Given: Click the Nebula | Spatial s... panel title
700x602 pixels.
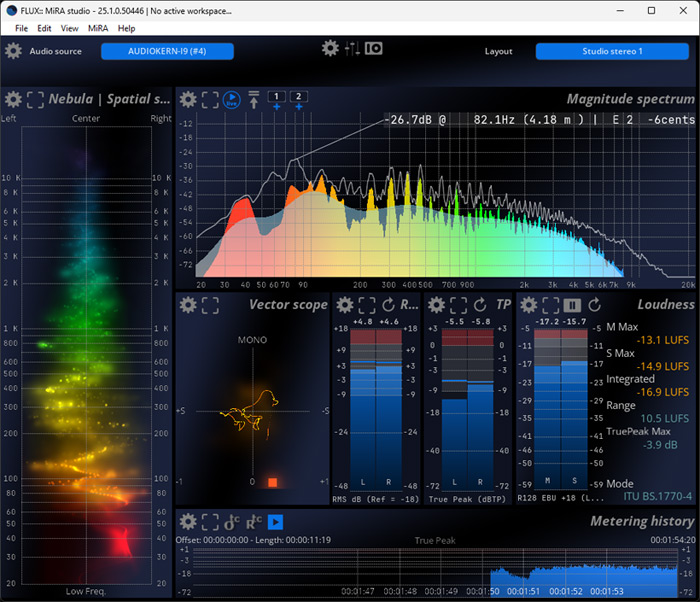Looking at the screenshot, I should pyautogui.click(x=109, y=99).
